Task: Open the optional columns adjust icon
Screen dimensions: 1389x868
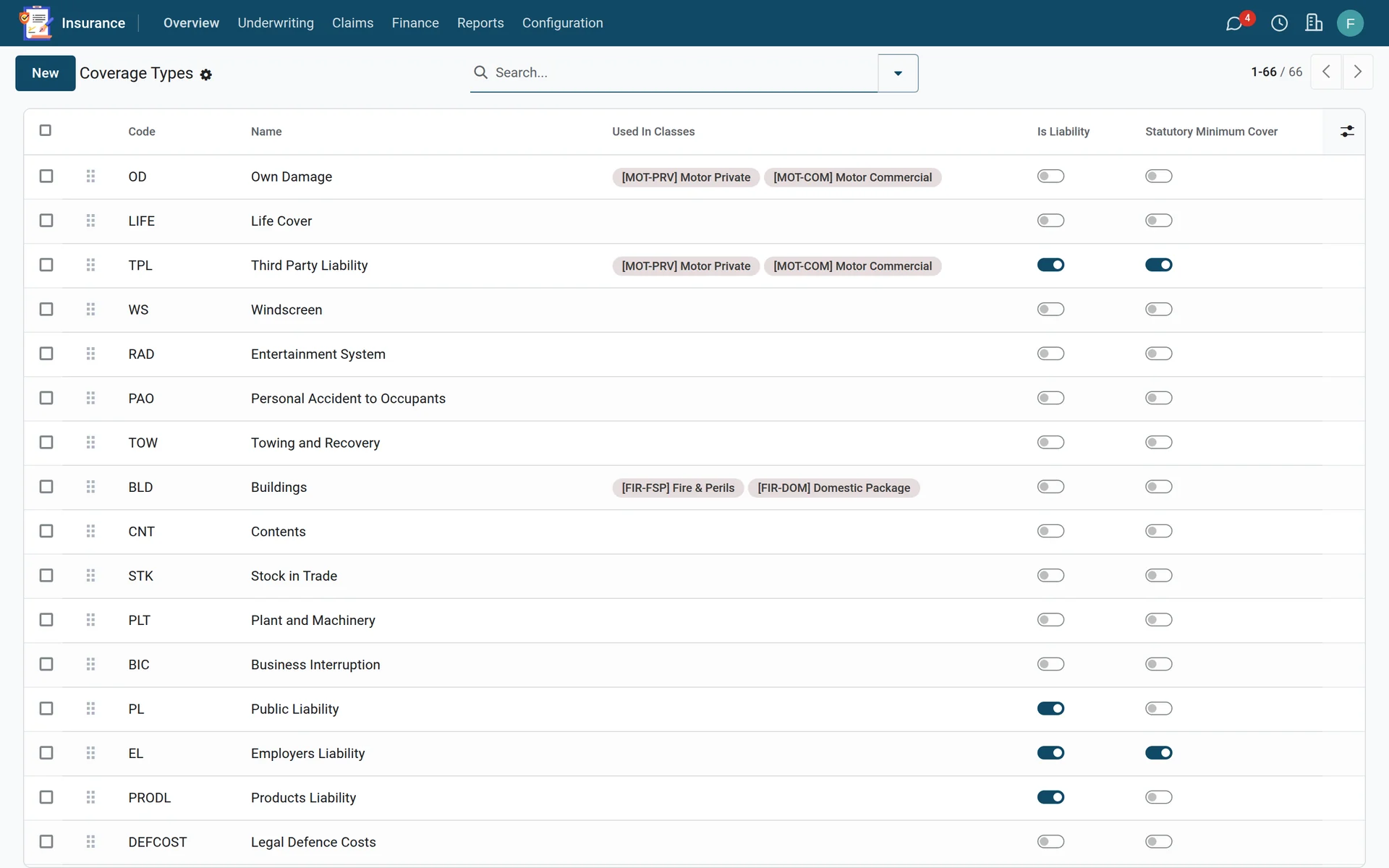Action: tap(1347, 132)
